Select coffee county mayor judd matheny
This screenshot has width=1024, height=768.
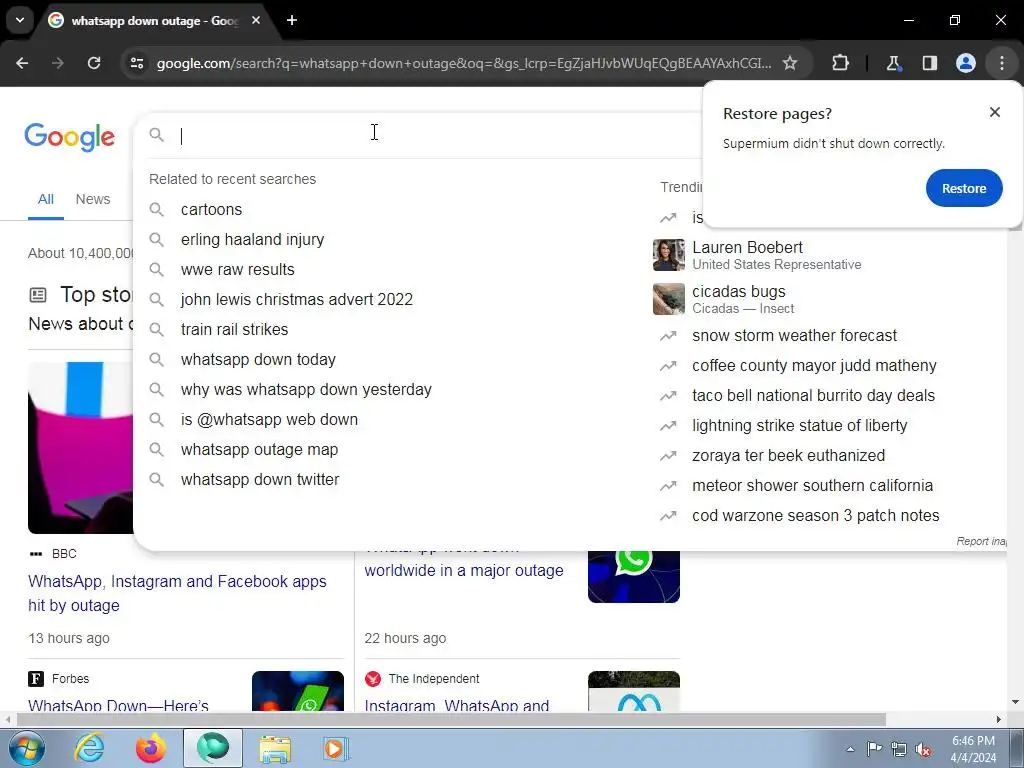tap(814, 366)
